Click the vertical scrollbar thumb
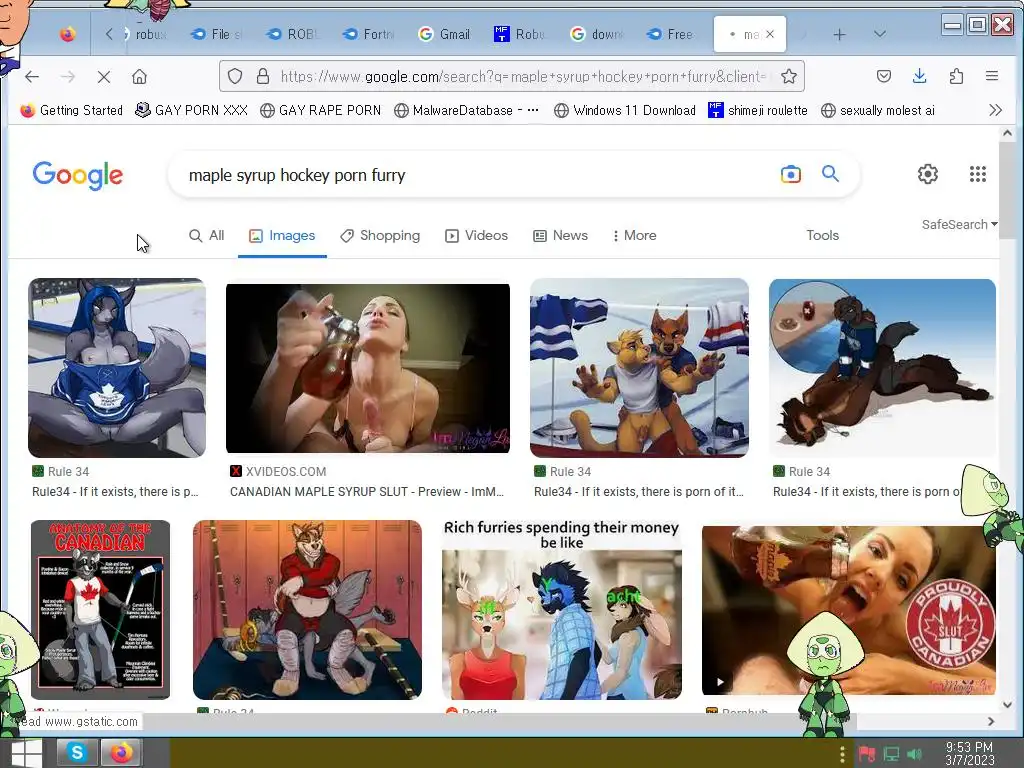The image size is (1024, 768). point(1007,189)
